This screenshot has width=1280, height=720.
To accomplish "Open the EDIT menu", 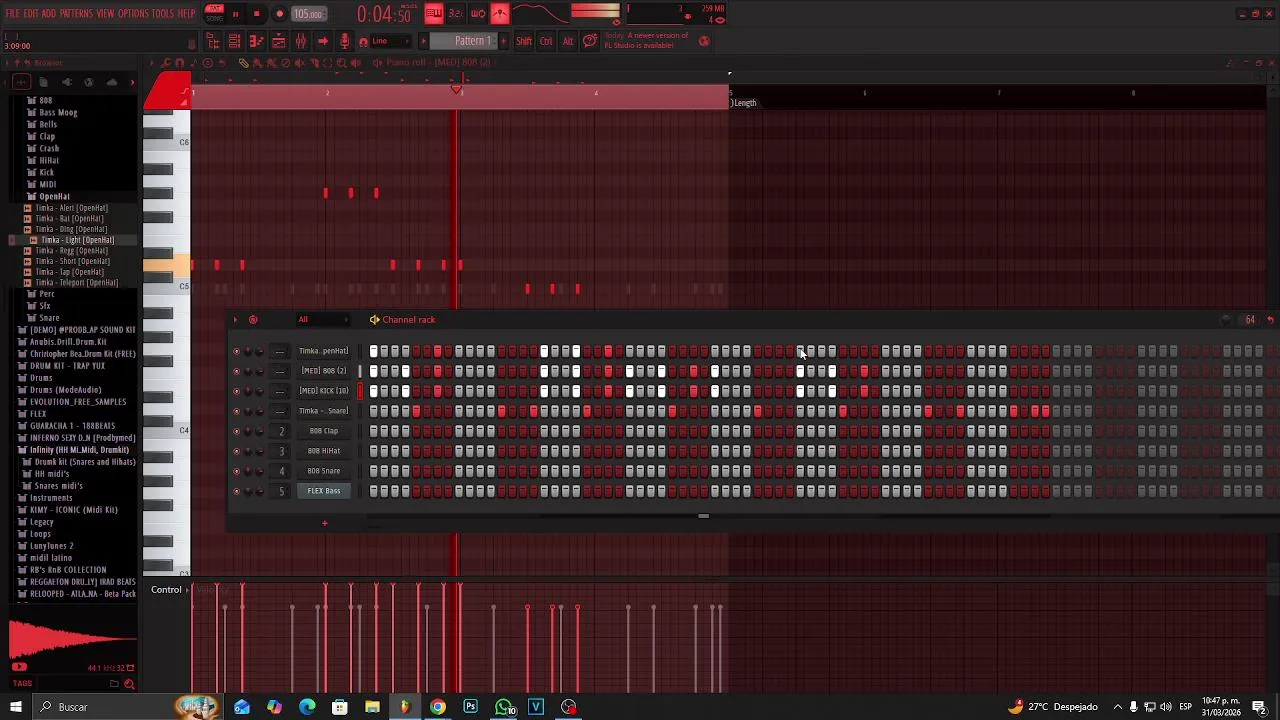I will point(31,14).
